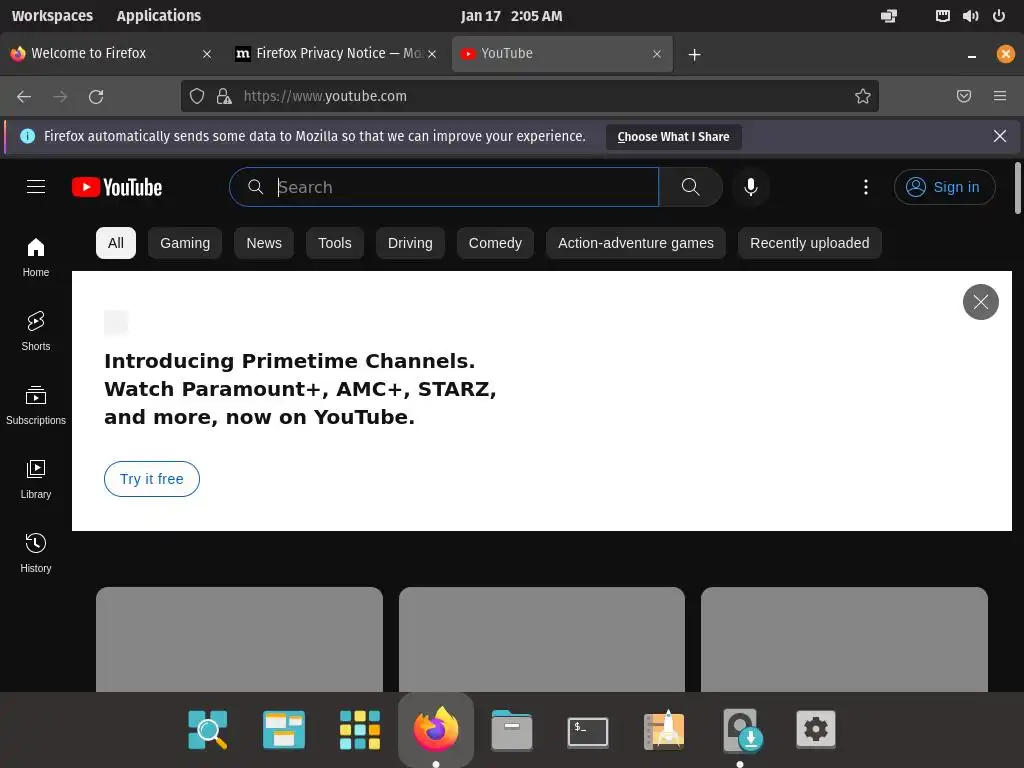Open Subscriptions in the sidebar
The width and height of the screenshot is (1024, 768).
click(x=36, y=406)
